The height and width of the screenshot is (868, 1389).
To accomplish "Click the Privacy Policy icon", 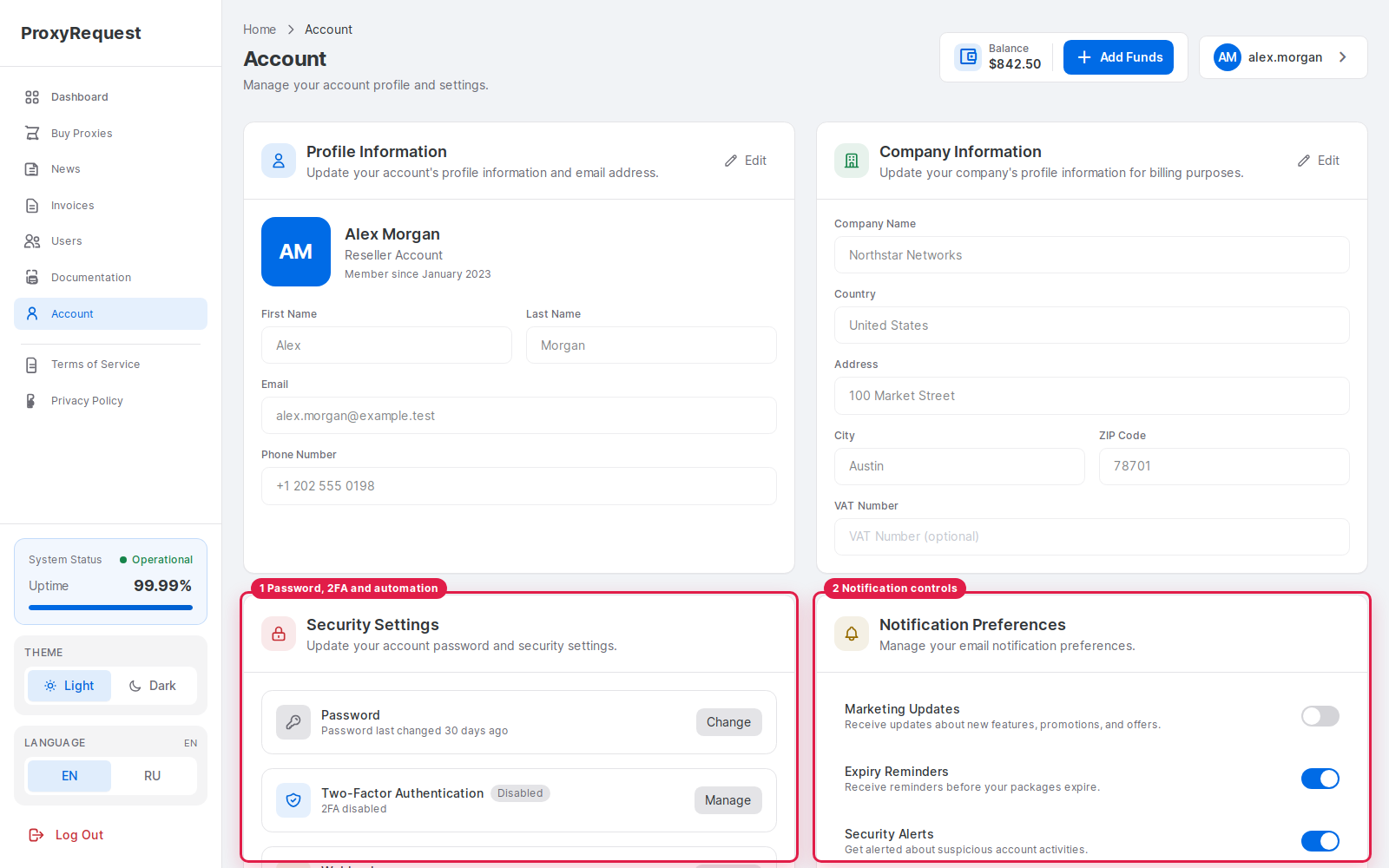I will (x=32, y=401).
